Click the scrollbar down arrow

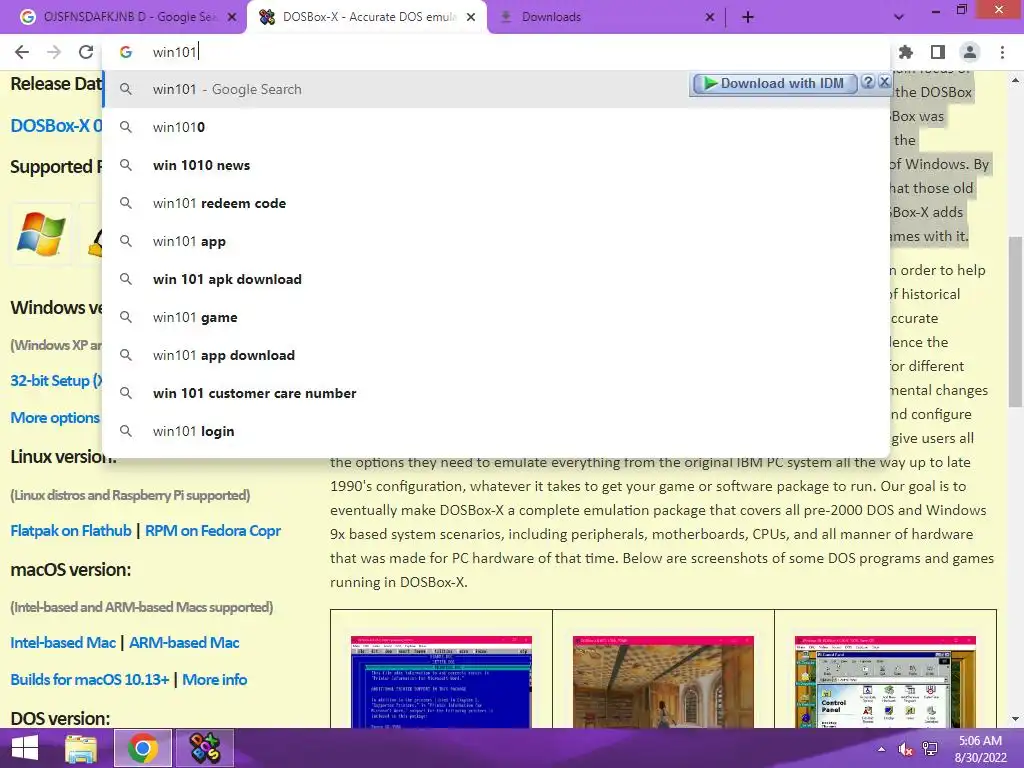[x=1015, y=719]
